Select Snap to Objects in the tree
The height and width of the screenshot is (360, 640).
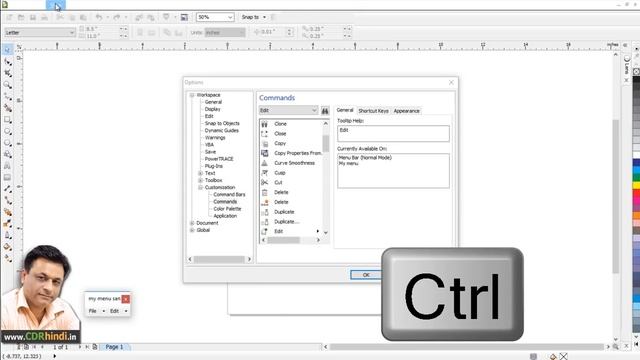point(222,123)
